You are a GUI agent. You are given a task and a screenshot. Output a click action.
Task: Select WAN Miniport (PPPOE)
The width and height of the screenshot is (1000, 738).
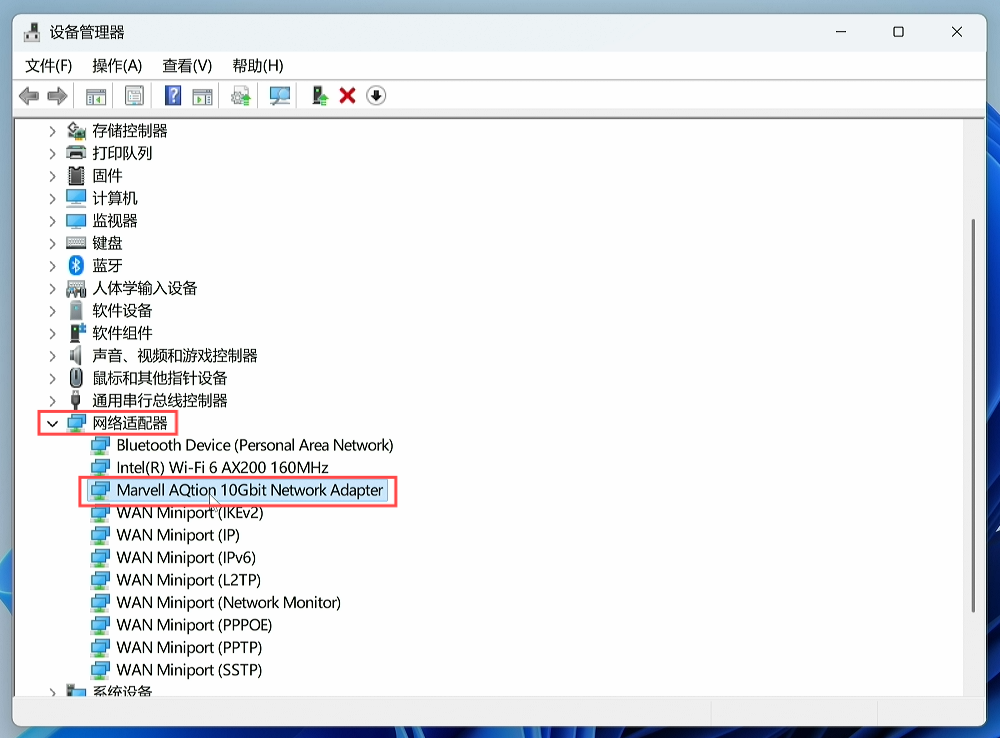(x=194, y=625)
